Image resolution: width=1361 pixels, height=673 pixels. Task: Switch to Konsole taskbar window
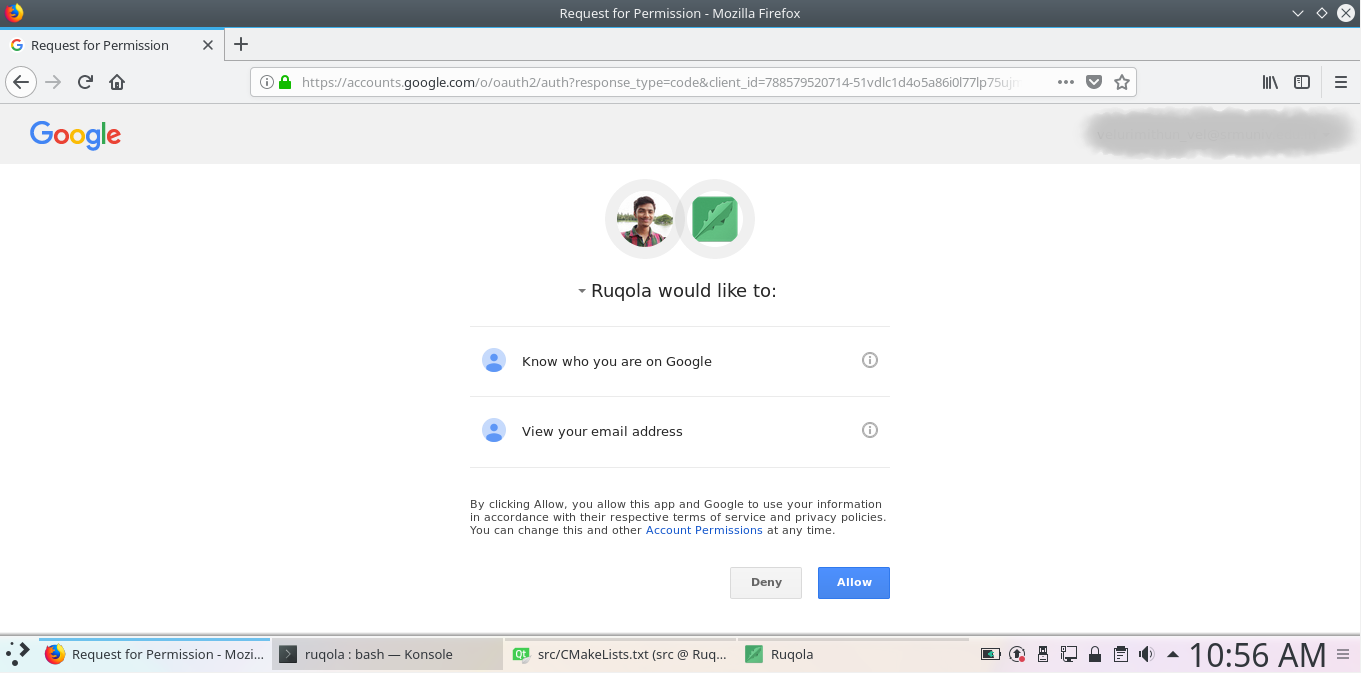point(386,654)
